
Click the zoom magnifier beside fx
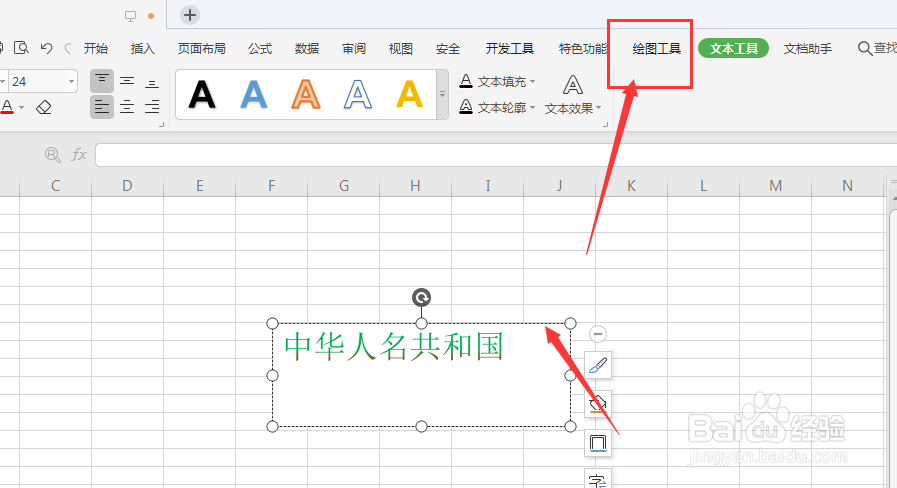click(53, 154)
